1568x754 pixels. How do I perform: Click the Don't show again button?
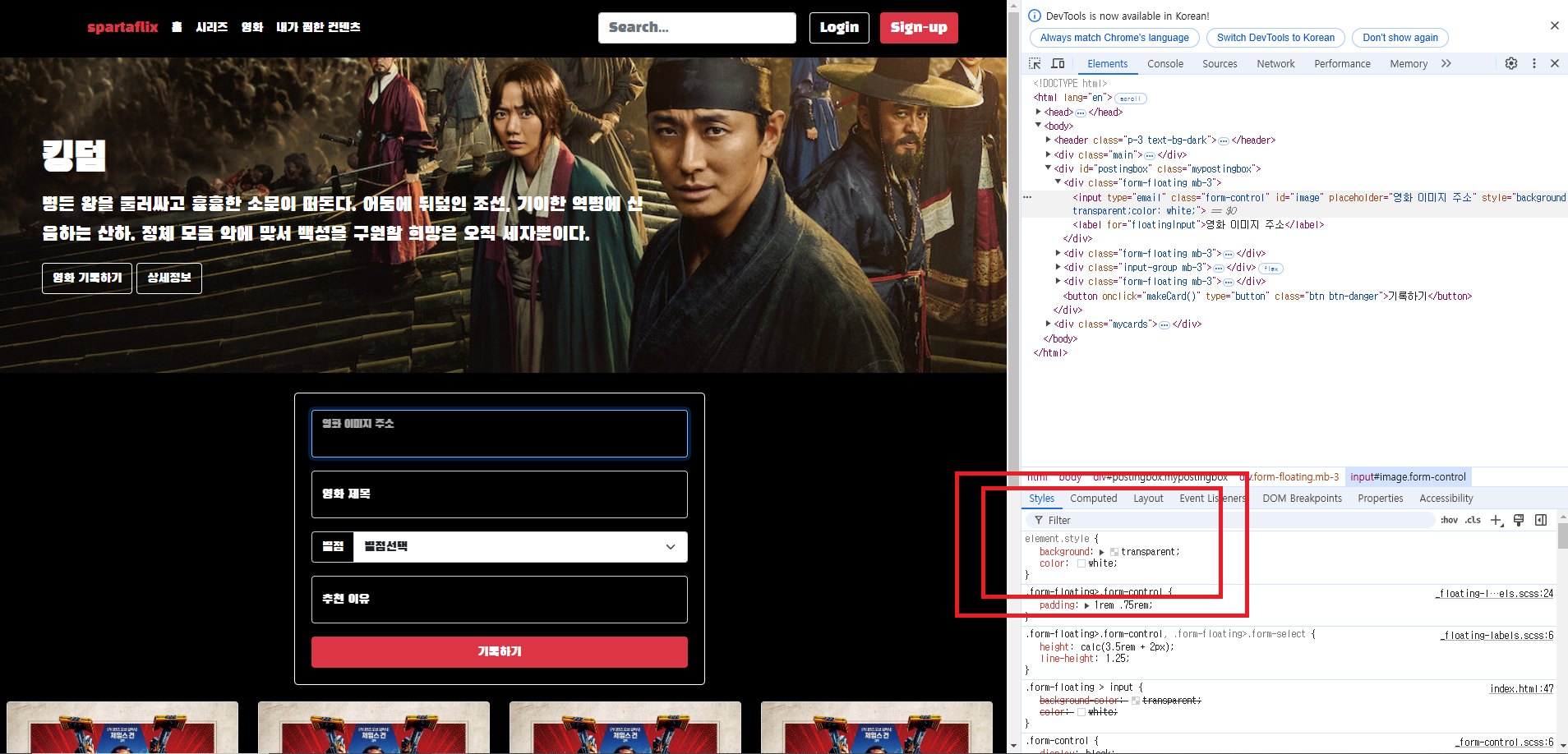(1400, 38)
